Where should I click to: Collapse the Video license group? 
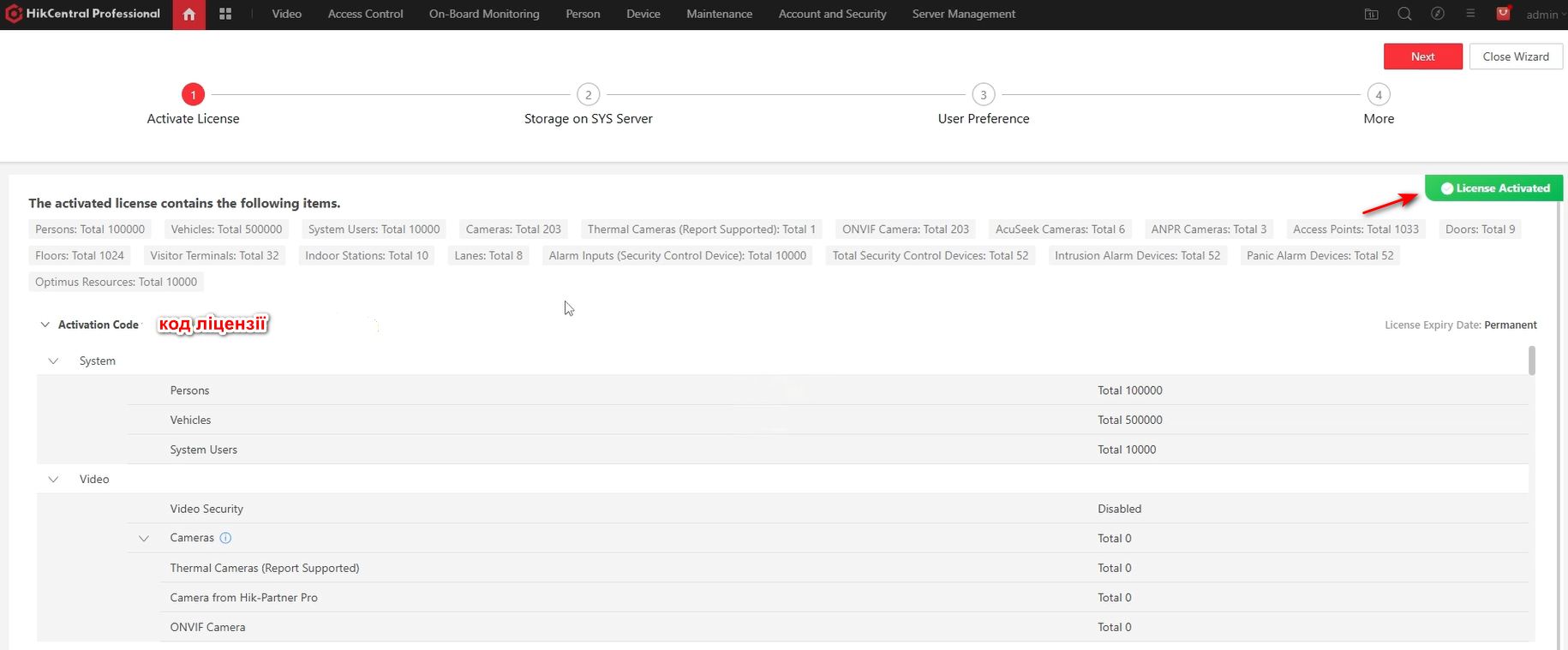[x=53, y=480]
